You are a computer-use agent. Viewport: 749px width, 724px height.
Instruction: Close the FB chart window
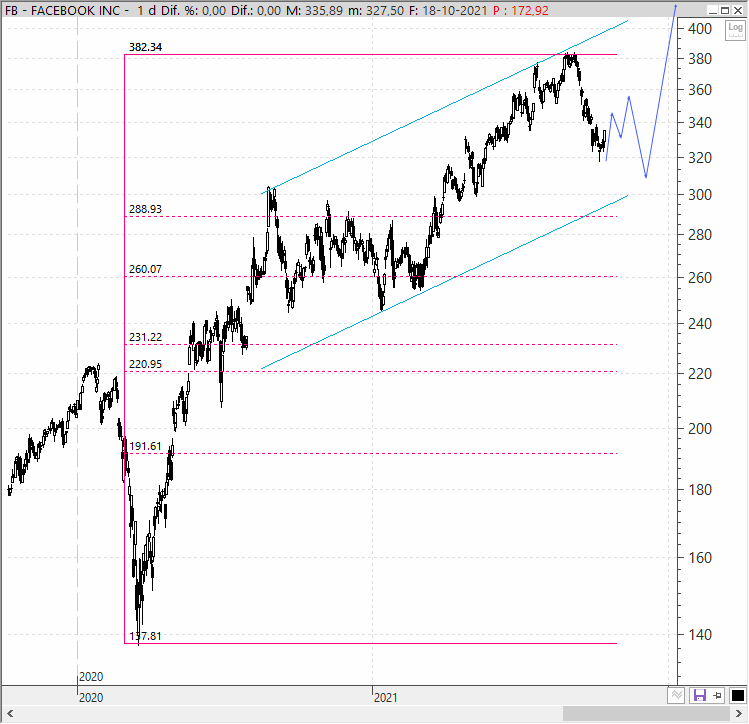click(x=738, y=10)
